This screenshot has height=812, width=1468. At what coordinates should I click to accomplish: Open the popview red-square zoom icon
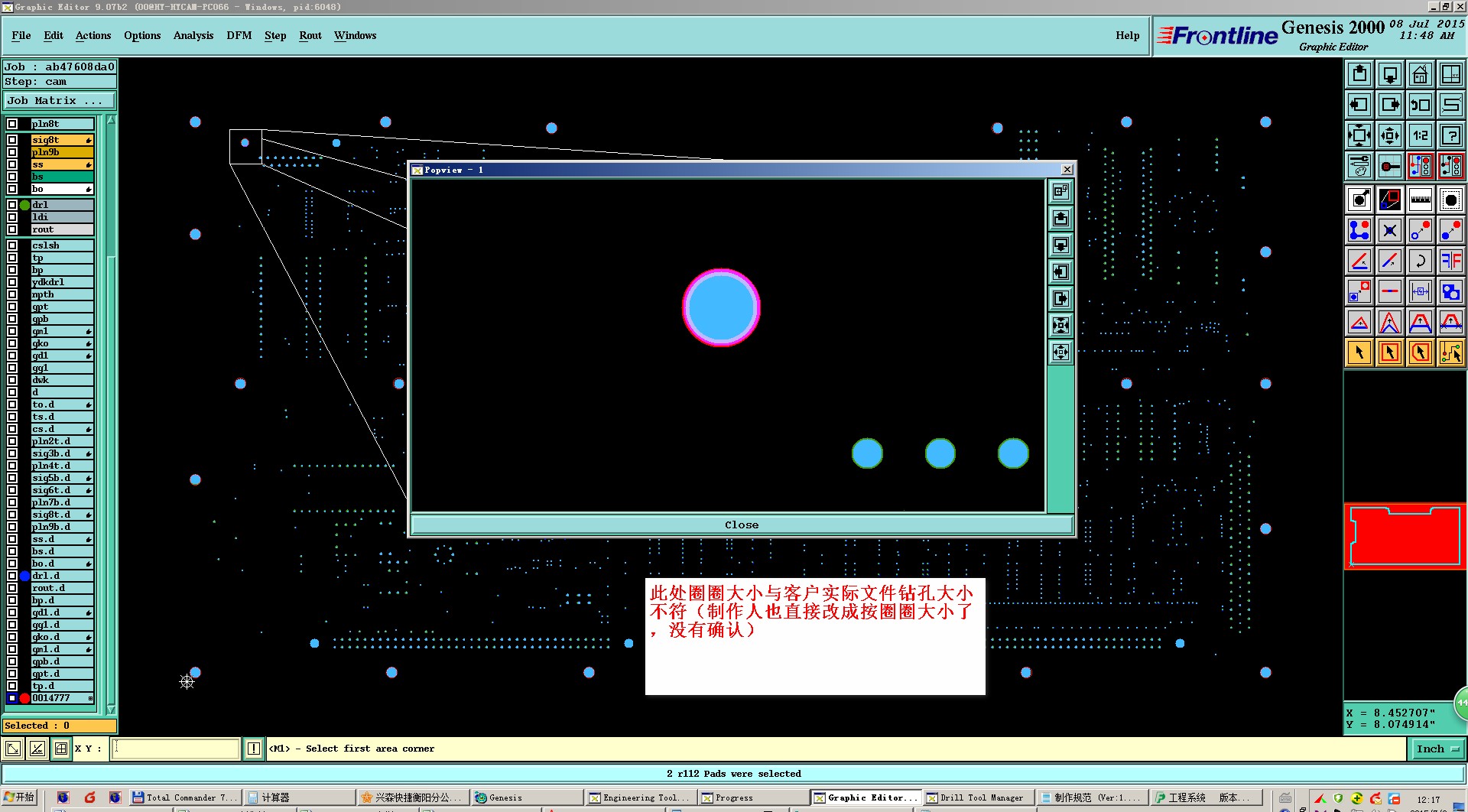point(1390,200)
